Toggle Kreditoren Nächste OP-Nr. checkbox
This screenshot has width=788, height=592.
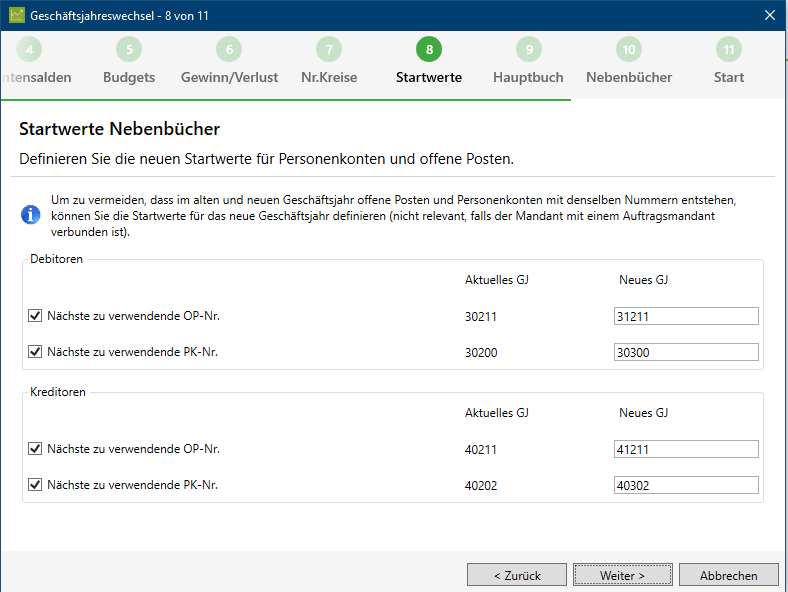click(35, 448)
